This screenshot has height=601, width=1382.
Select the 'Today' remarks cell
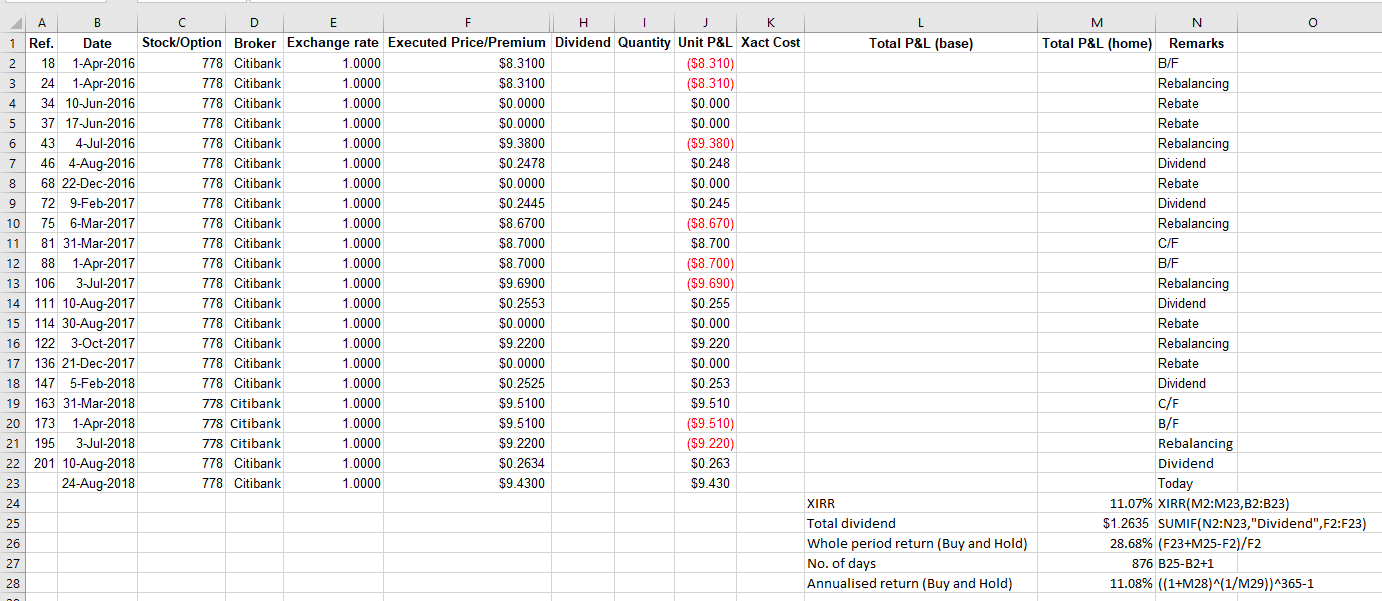tap(1197, 483)
